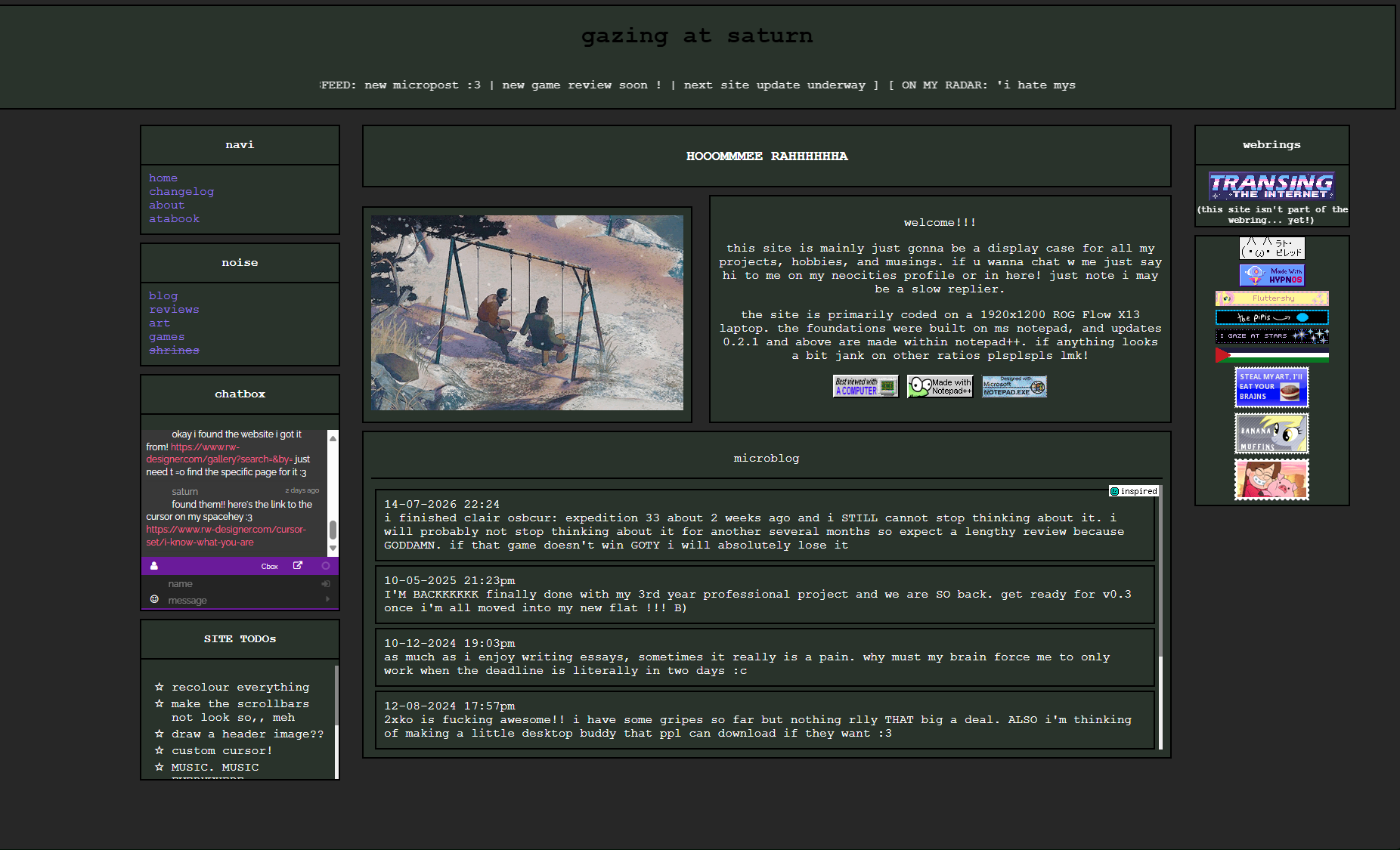Image resolution: width=1400 pixels, height=850 pixels.
Task: Click the 12-08-2024 microblog post
Action: point(765,720)
